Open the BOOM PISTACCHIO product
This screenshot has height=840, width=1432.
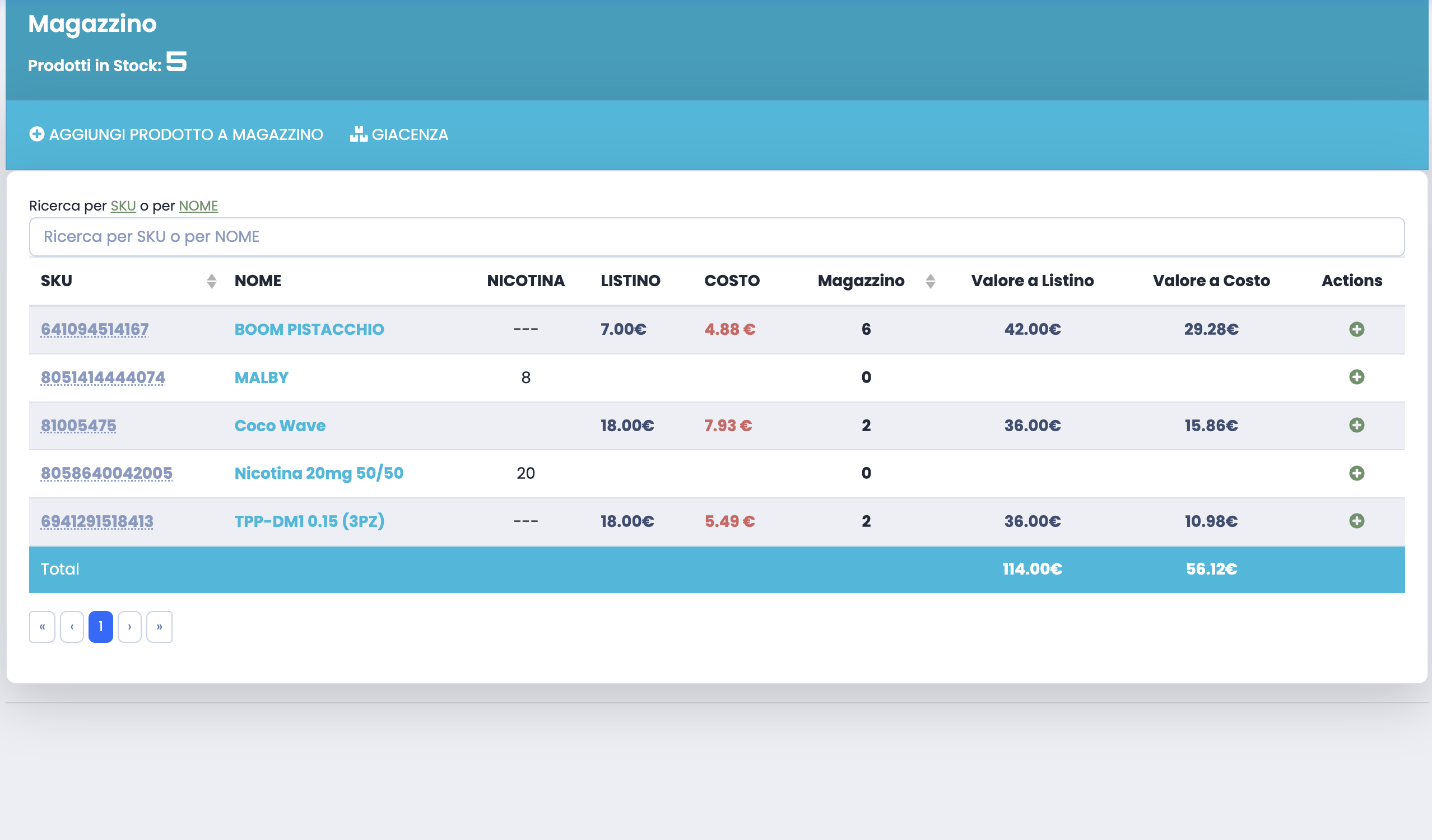[x=309, y=329]
